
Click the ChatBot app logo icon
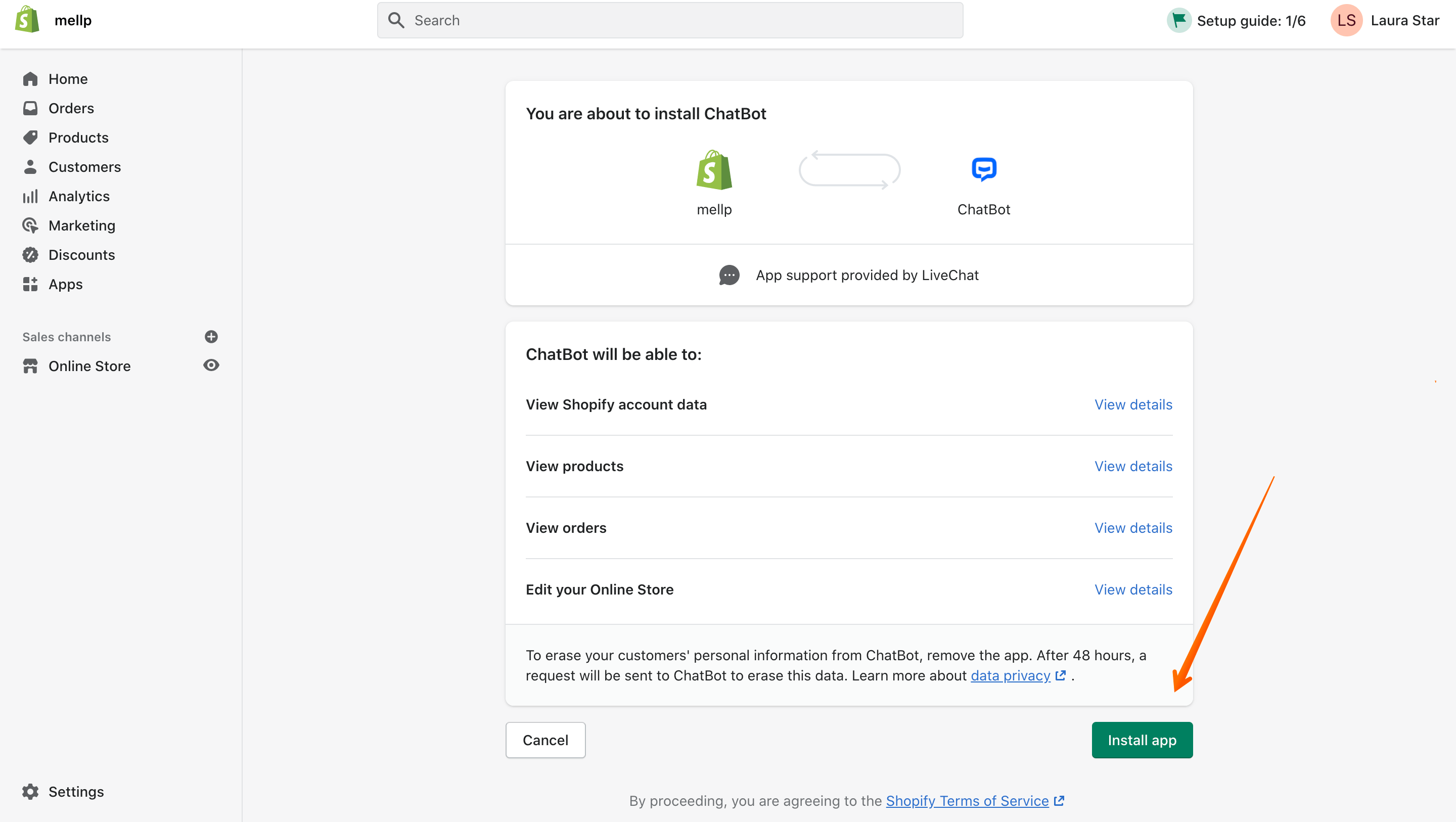click(984, 169)
